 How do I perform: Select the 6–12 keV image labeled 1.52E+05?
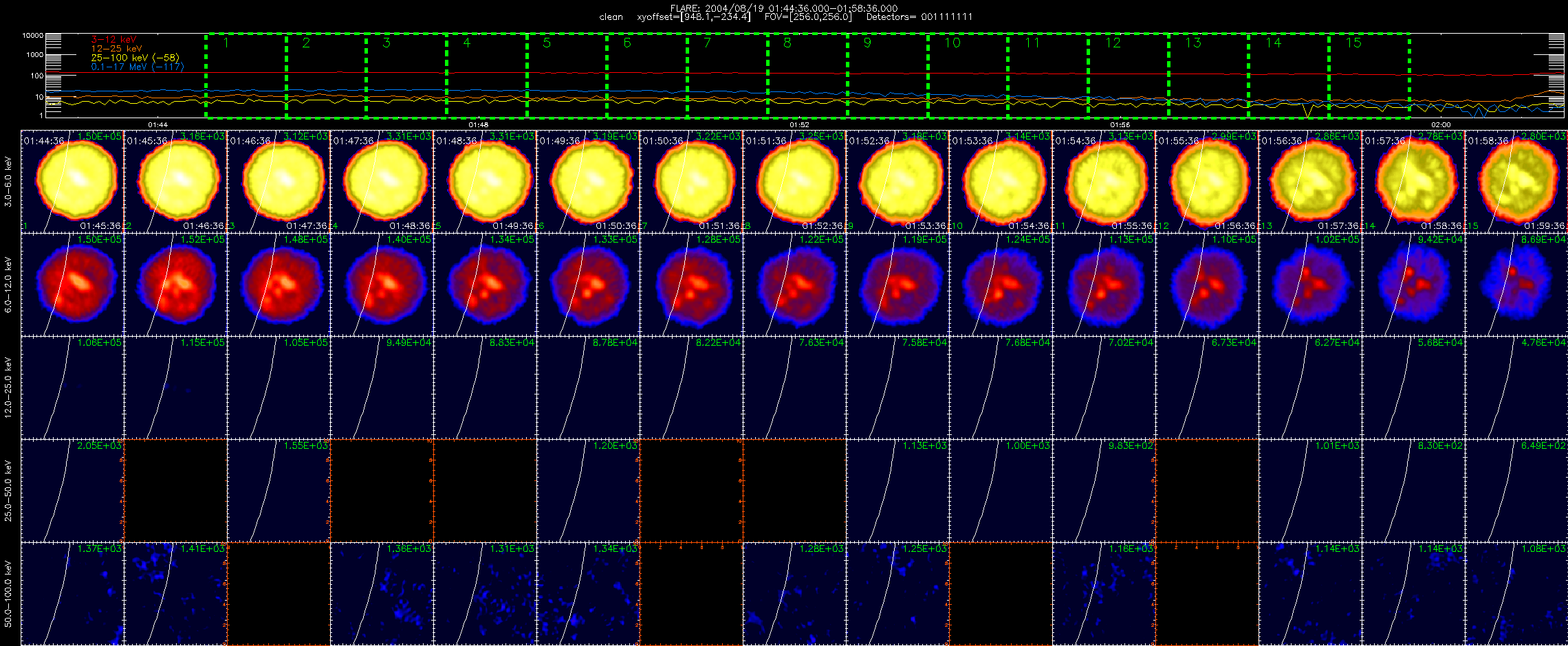click(x=175, y=285)
